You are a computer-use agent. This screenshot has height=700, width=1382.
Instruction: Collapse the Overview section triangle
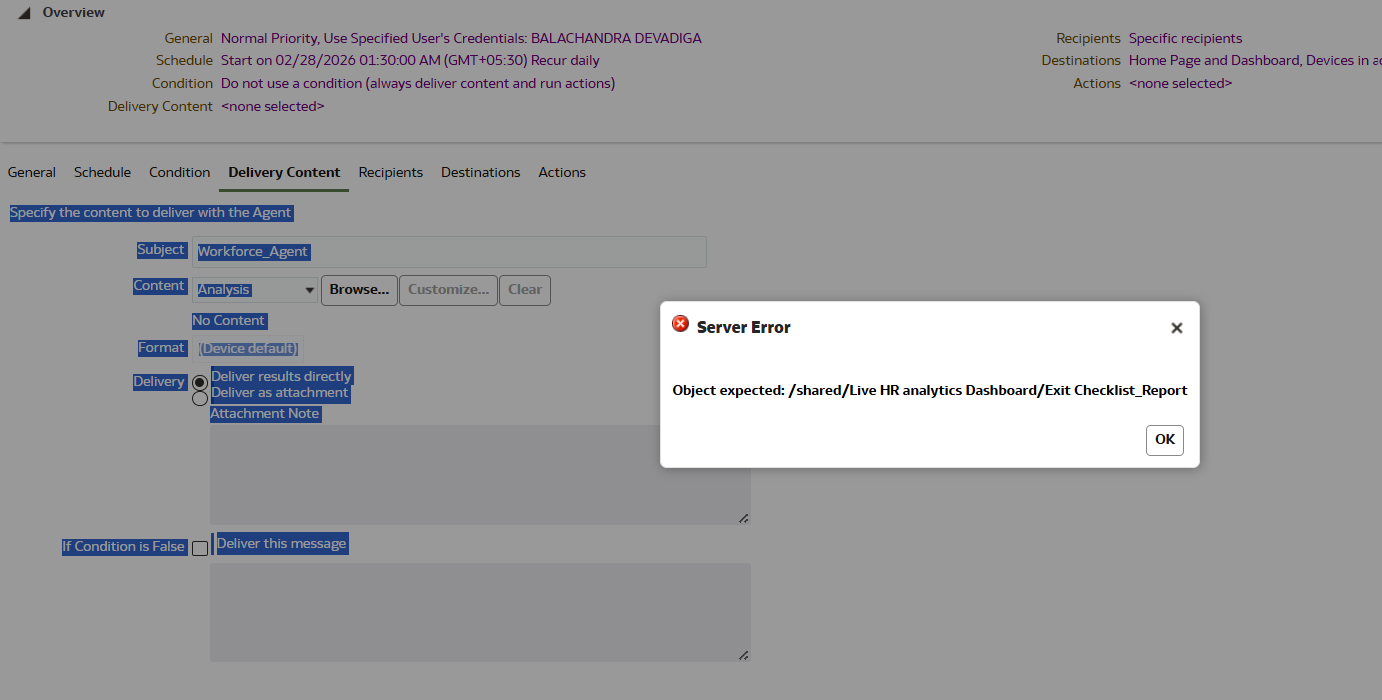click(x=23, y=13)
